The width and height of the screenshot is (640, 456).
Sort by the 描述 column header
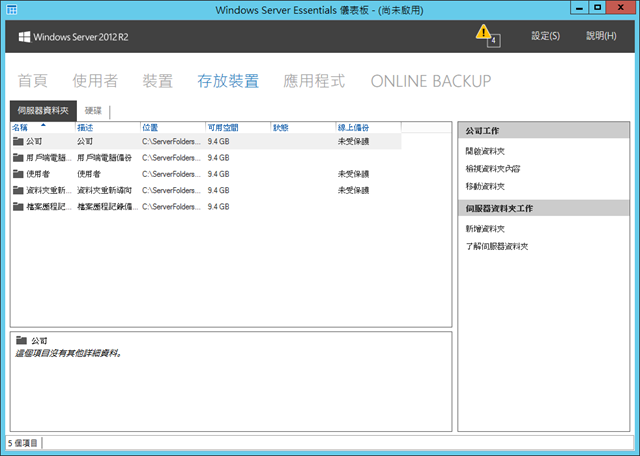[108, 128]
